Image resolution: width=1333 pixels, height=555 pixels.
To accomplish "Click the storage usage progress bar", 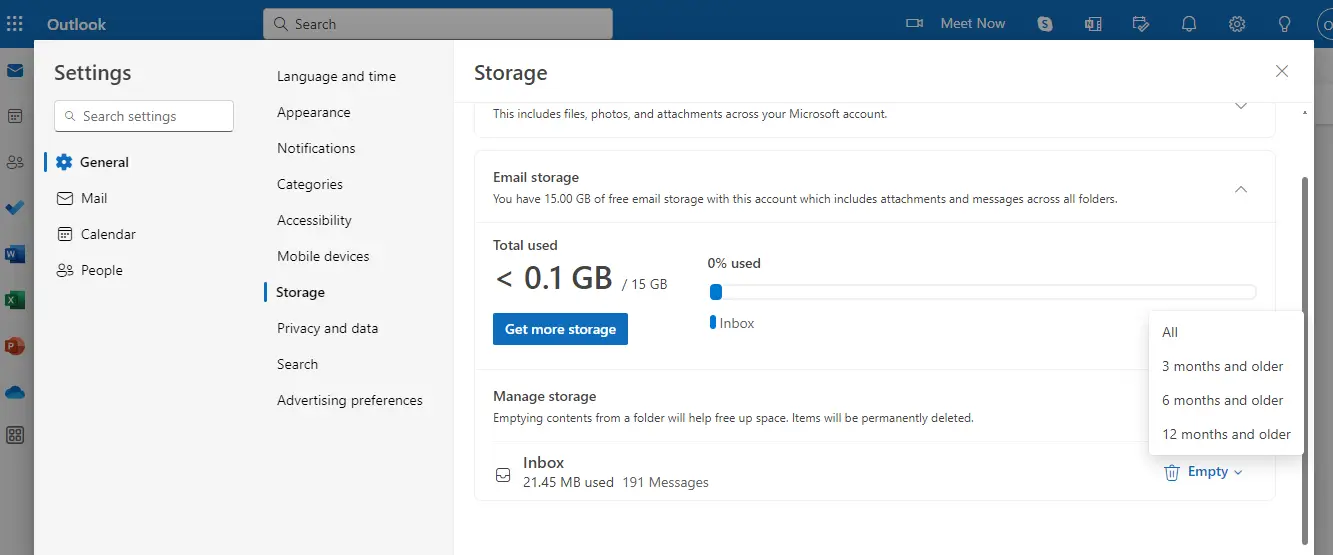I will [982, 292].
